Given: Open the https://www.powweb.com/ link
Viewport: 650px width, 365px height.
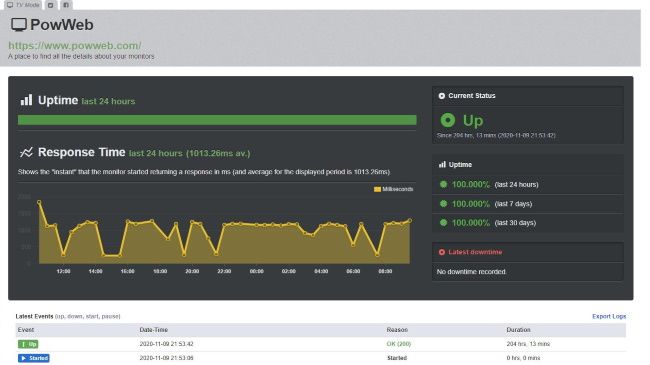Looking at the screenshot, I should click(75, 45).
